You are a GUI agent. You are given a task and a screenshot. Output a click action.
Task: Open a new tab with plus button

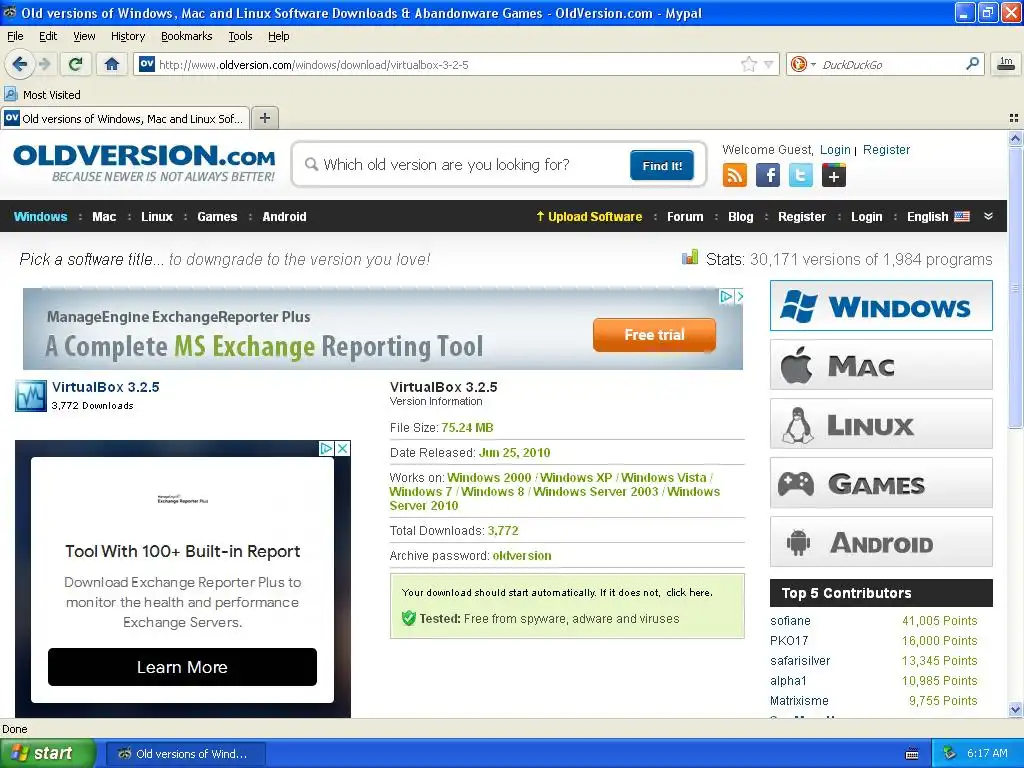tap(264, 118)
